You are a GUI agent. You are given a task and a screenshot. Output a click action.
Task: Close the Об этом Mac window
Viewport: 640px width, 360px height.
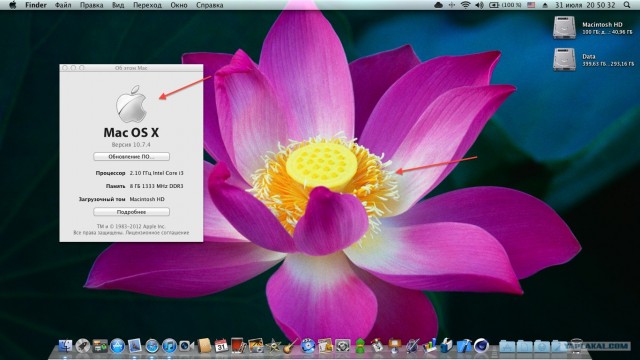coord(64,68)
